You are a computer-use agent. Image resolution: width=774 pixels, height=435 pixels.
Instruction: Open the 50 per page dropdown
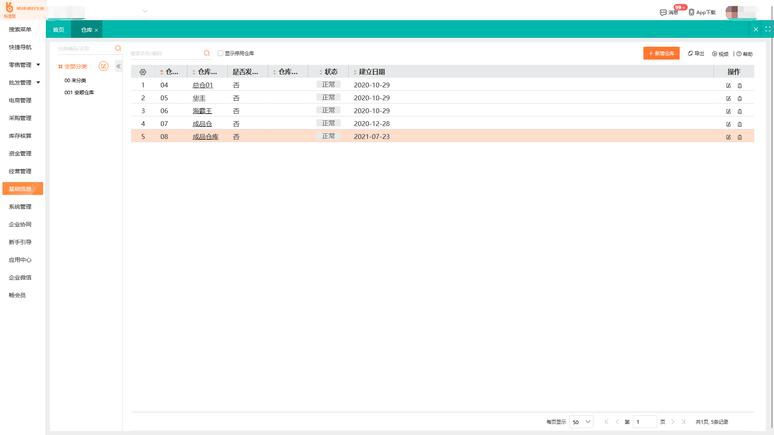coord(581,422)
